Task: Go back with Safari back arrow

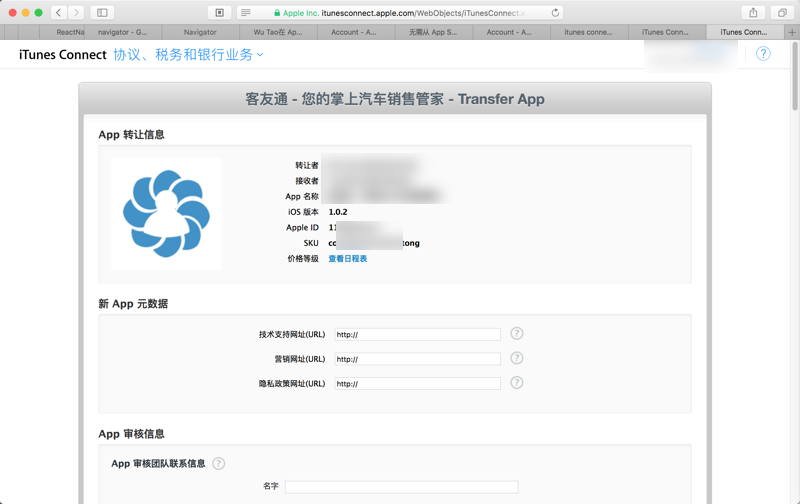Action: coord(59,13)
